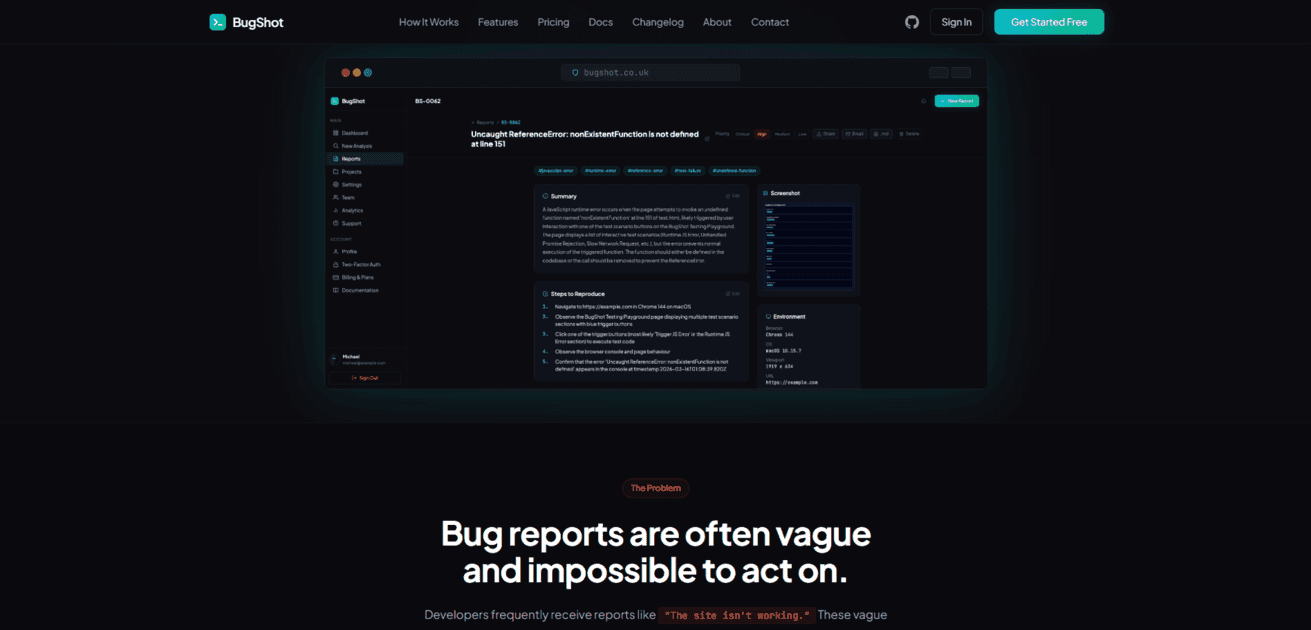Start a New Analysis from the sidebar
The image size is (1311, 630).
[x=358, y=145]
